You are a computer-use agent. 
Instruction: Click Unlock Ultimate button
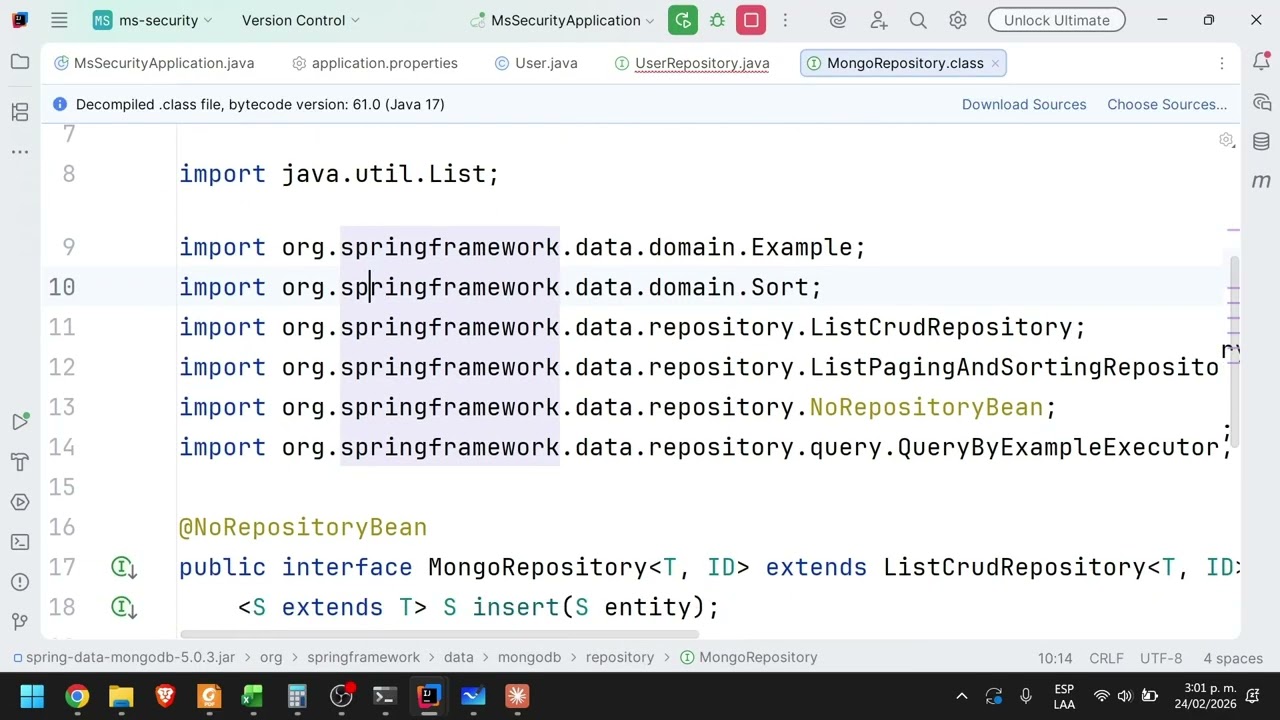point(1056,20)
